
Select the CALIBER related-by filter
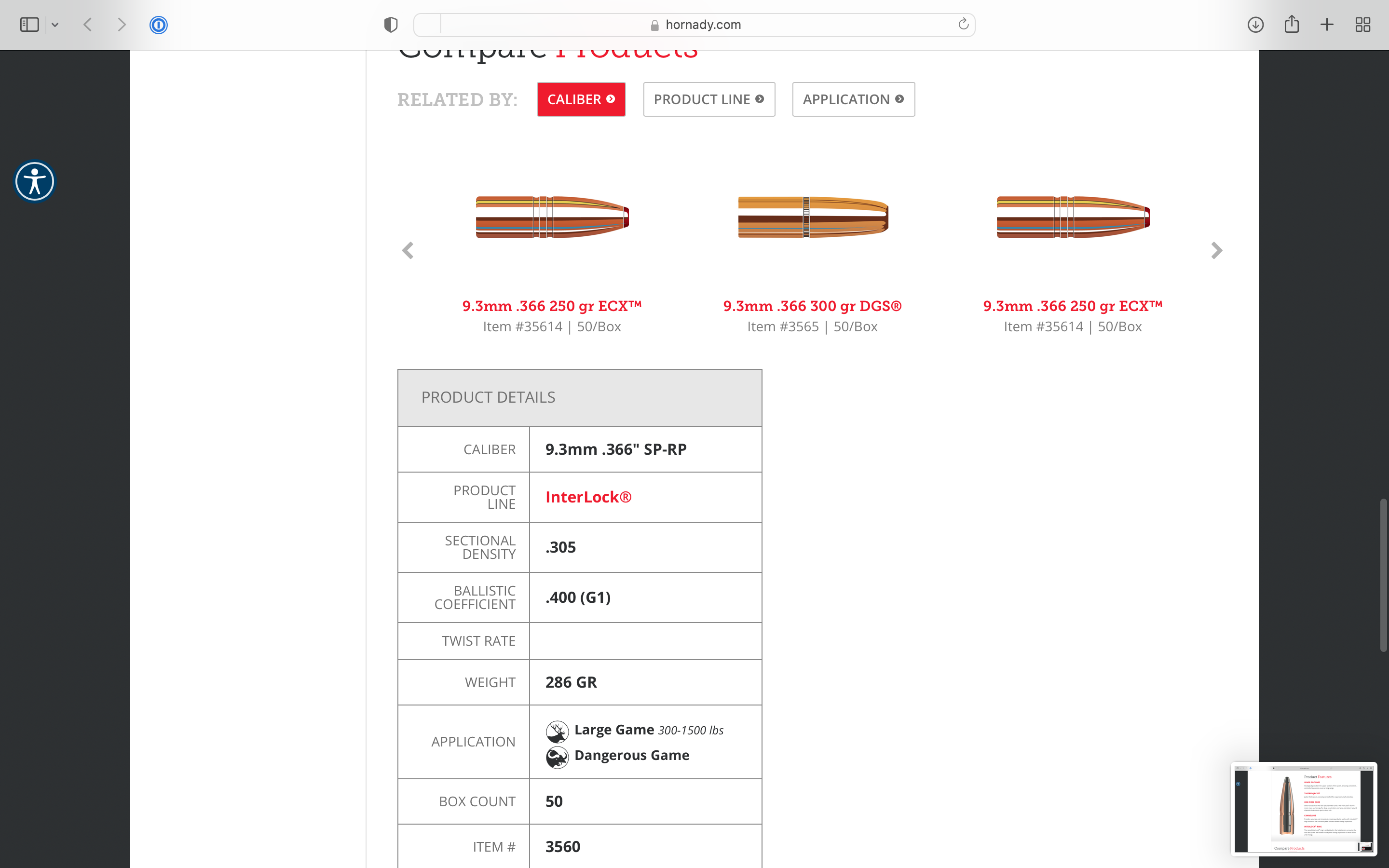tap(581, 99)
